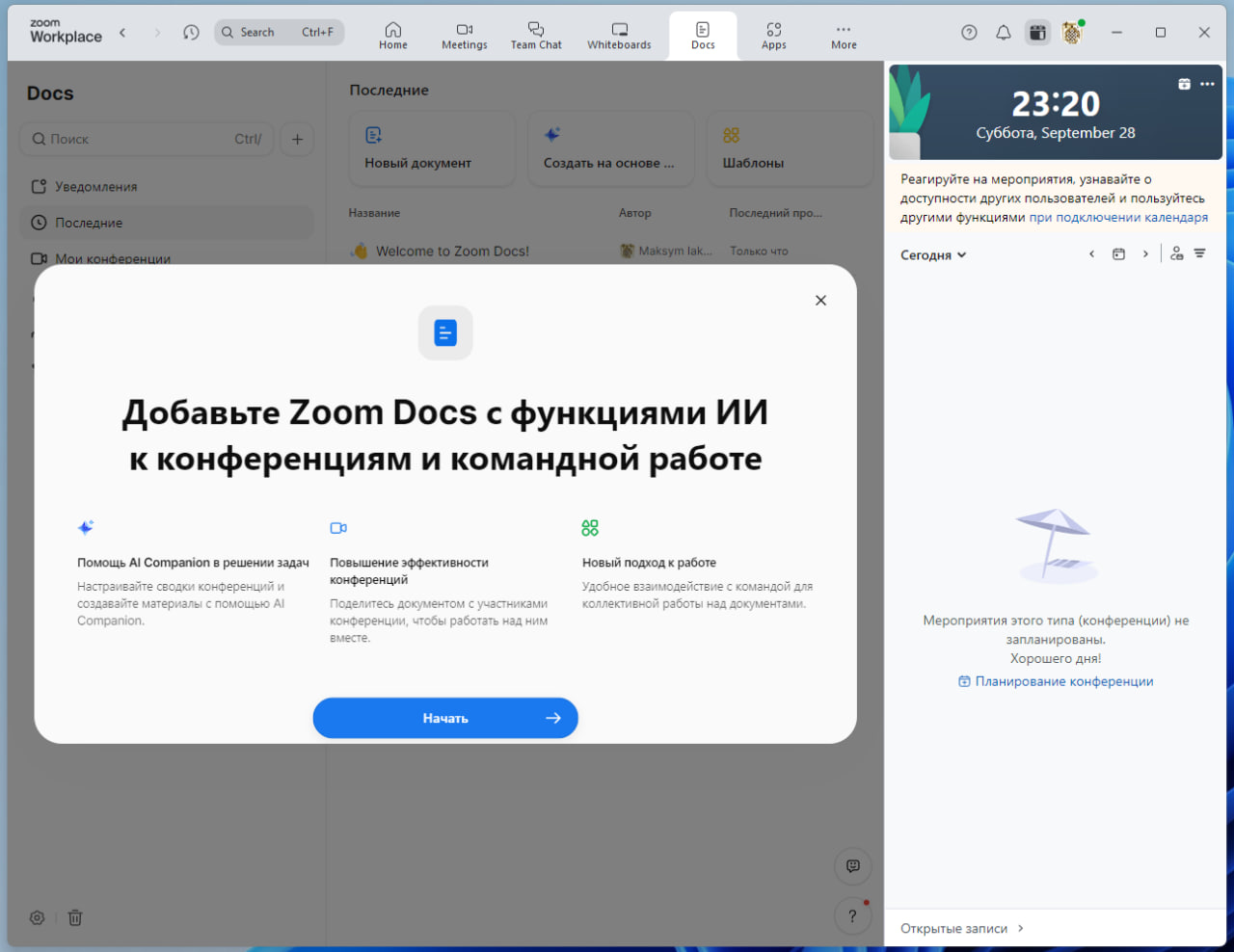This screenshot has height=952, width=1234.
Task: Toggle the calendar side panel icon
Action: pos(1037,33)
